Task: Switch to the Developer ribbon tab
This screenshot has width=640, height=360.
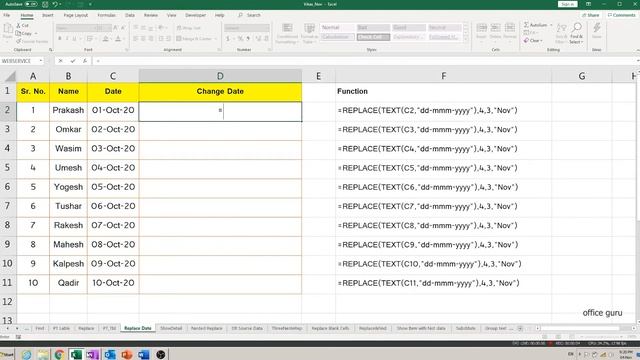Action: pyautogui.click(x=196, y=15)
